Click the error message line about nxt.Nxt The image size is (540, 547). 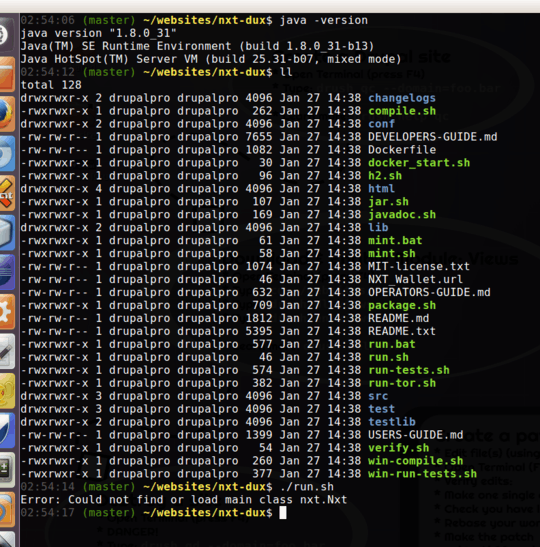[x=184, y=500]
